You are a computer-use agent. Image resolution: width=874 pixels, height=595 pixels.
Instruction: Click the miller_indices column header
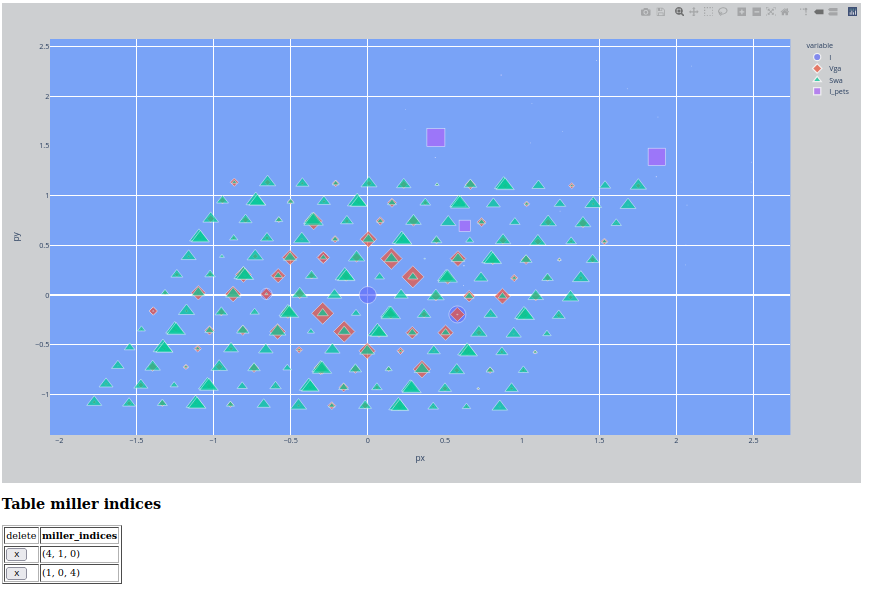coord(79,536)
